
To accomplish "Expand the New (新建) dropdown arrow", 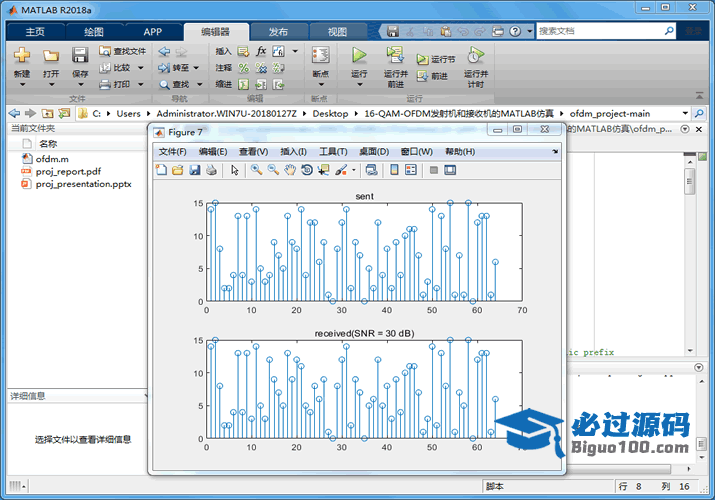I will coord(22,85).
